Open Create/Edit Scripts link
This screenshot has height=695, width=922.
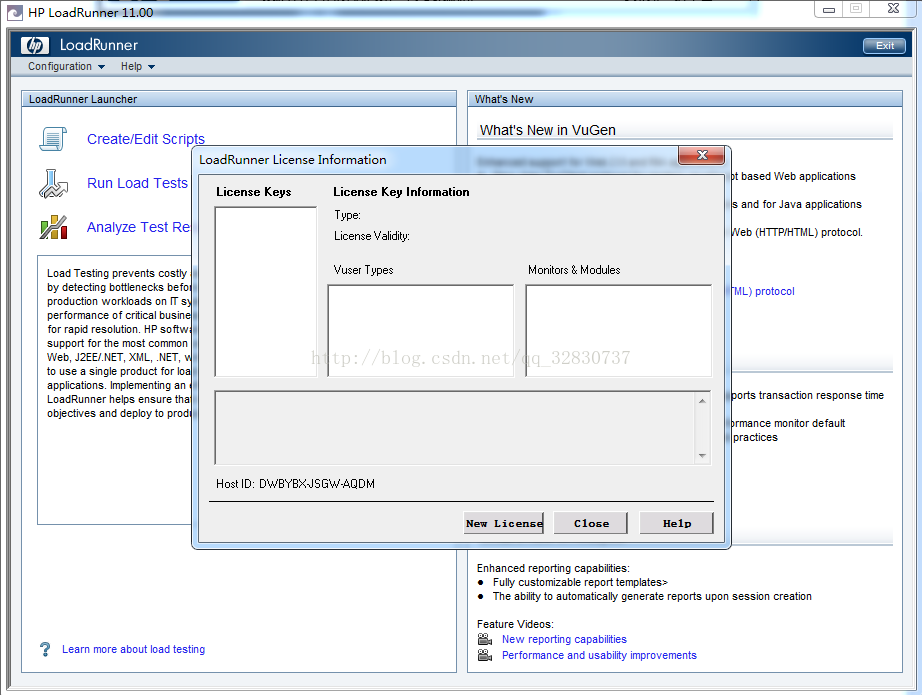tap(146, 139)
